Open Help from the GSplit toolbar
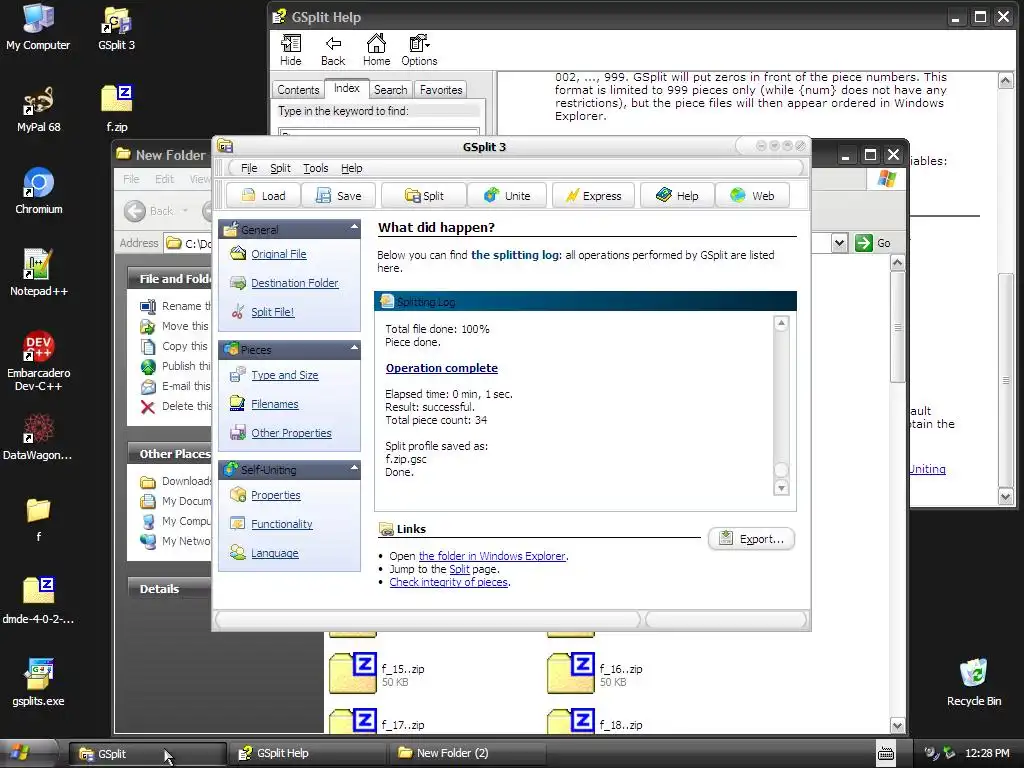The width and height of the screenshot is (1024, 768). (x=677, y=196)
